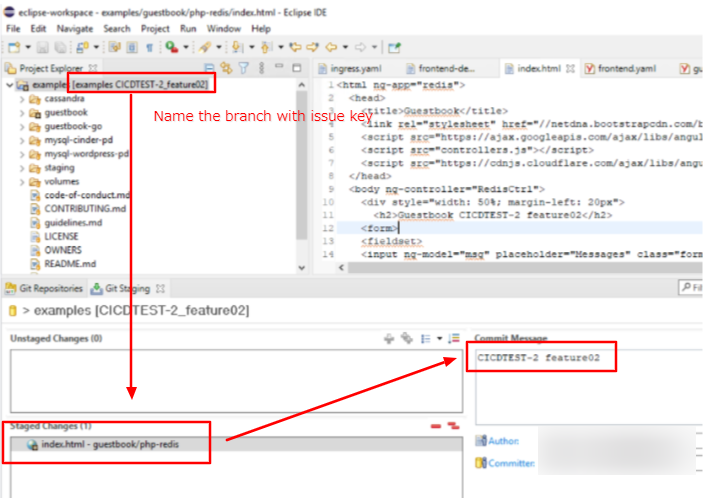The width and height of the screenshot is (707, 498).
Task: Click the Back navigation arrow icon
Action: [x=331, y=47]
